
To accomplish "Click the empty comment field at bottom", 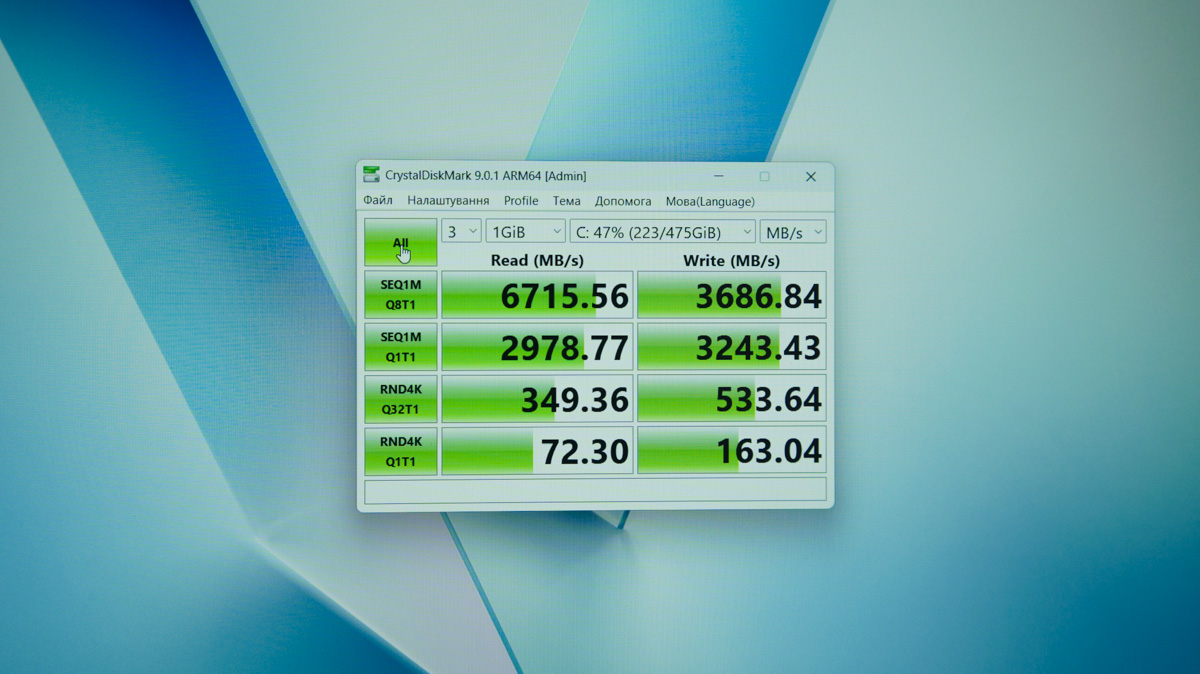I will pos(595,490).
